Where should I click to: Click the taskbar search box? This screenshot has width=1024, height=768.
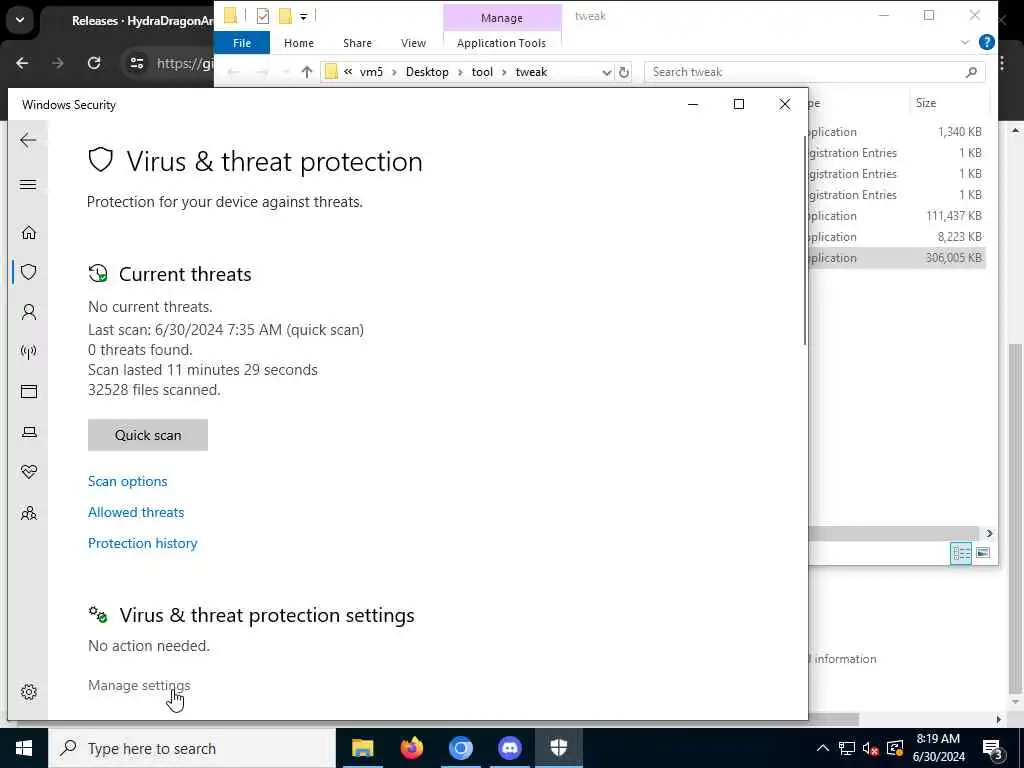pos(192,748)
